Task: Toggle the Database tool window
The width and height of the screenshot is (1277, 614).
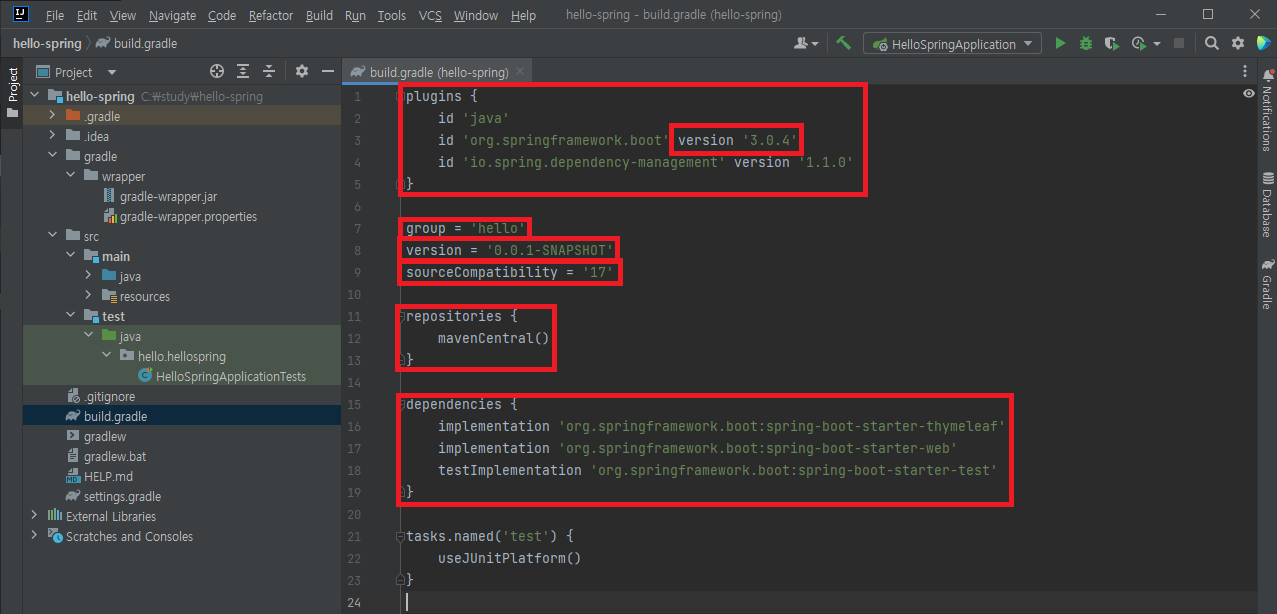Action: (x=1266, y=204)
